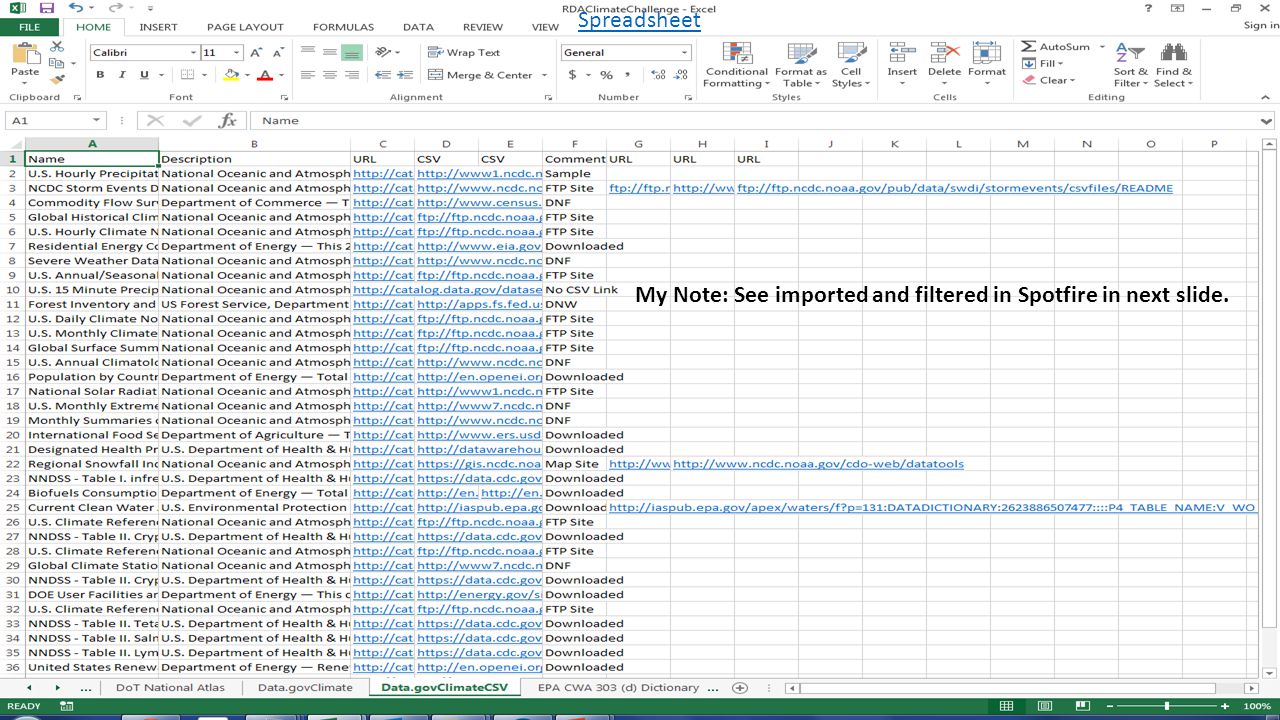
Task: Expand the Merge & Center dropdown arrow
Action: [x=545, y=75]
